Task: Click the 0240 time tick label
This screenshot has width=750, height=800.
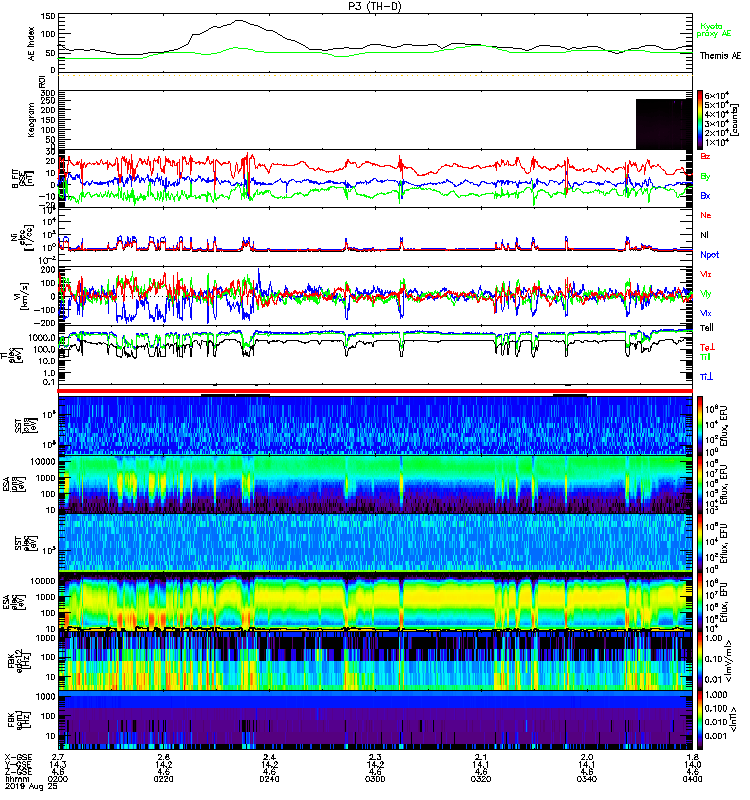Action: point(269,779)
